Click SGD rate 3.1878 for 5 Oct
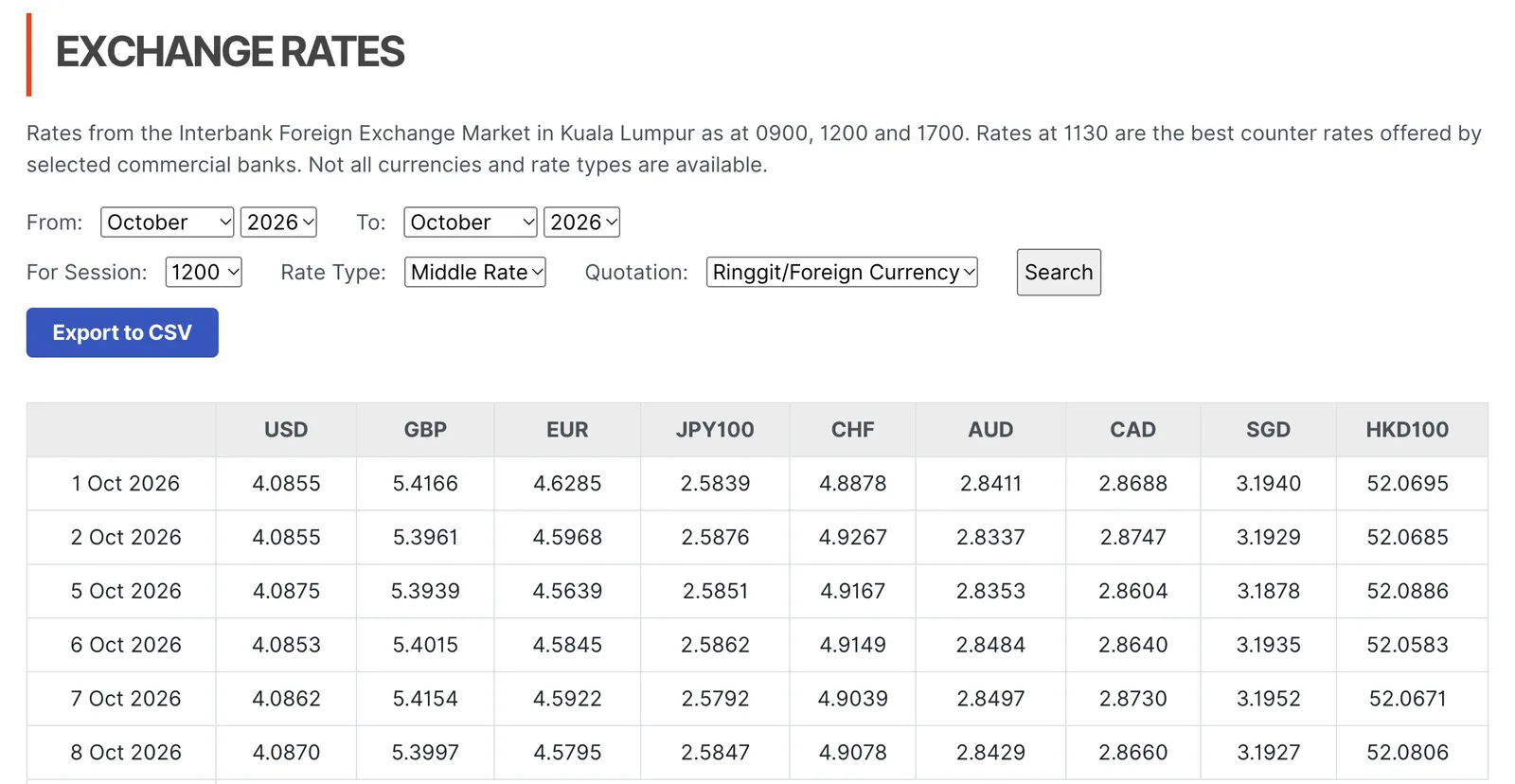Image resolution: width=1515 pixels, height=784 pixels. point(1268,591)
